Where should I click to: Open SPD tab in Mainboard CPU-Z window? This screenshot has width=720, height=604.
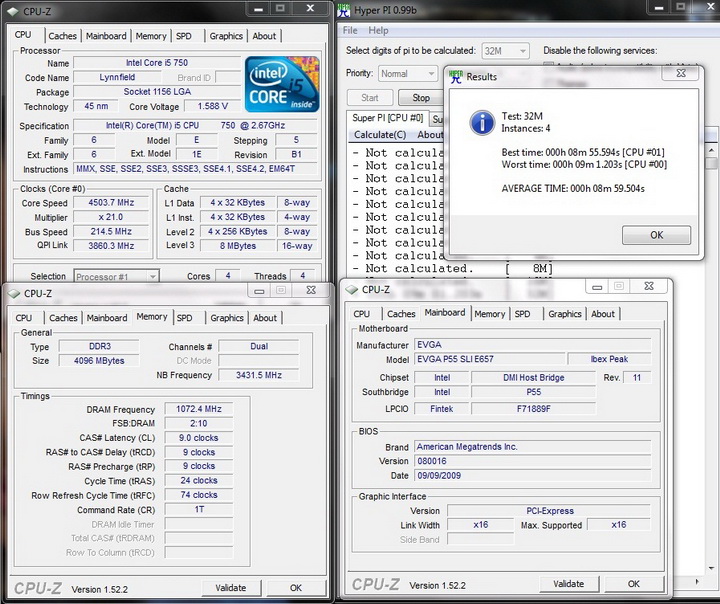[522, 314]
